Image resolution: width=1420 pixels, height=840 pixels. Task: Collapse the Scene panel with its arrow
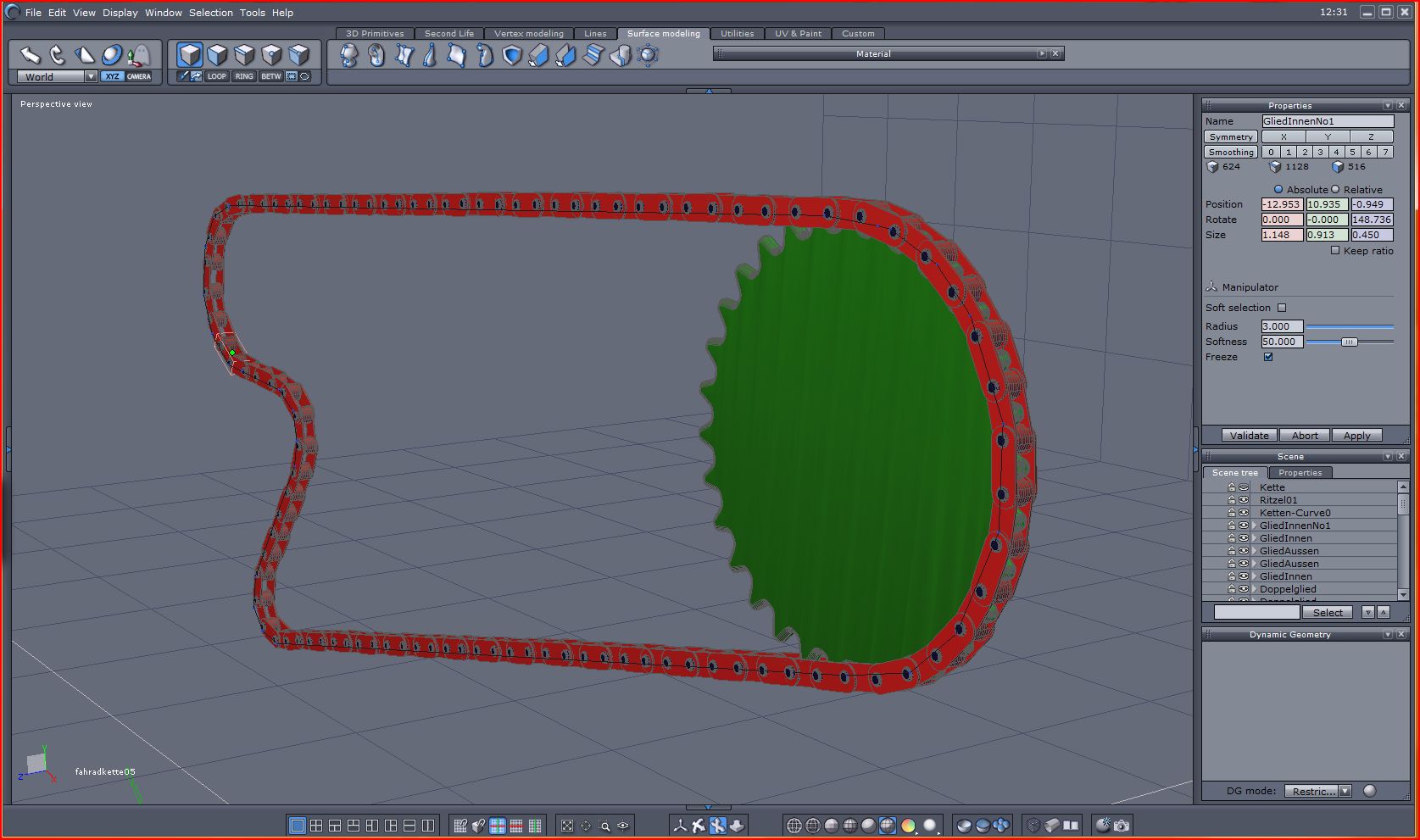click(x=1388, y=456)
